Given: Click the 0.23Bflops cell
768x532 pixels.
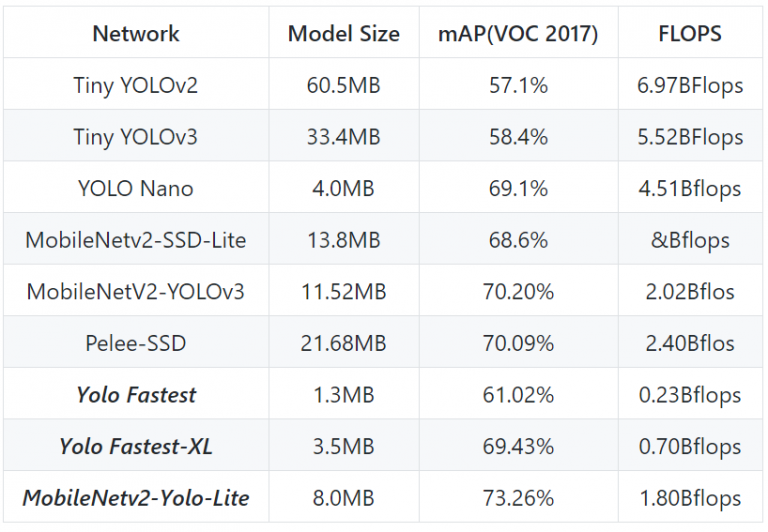Looking at the screenshot, I should pyautogui.click(x=690, y=395).
